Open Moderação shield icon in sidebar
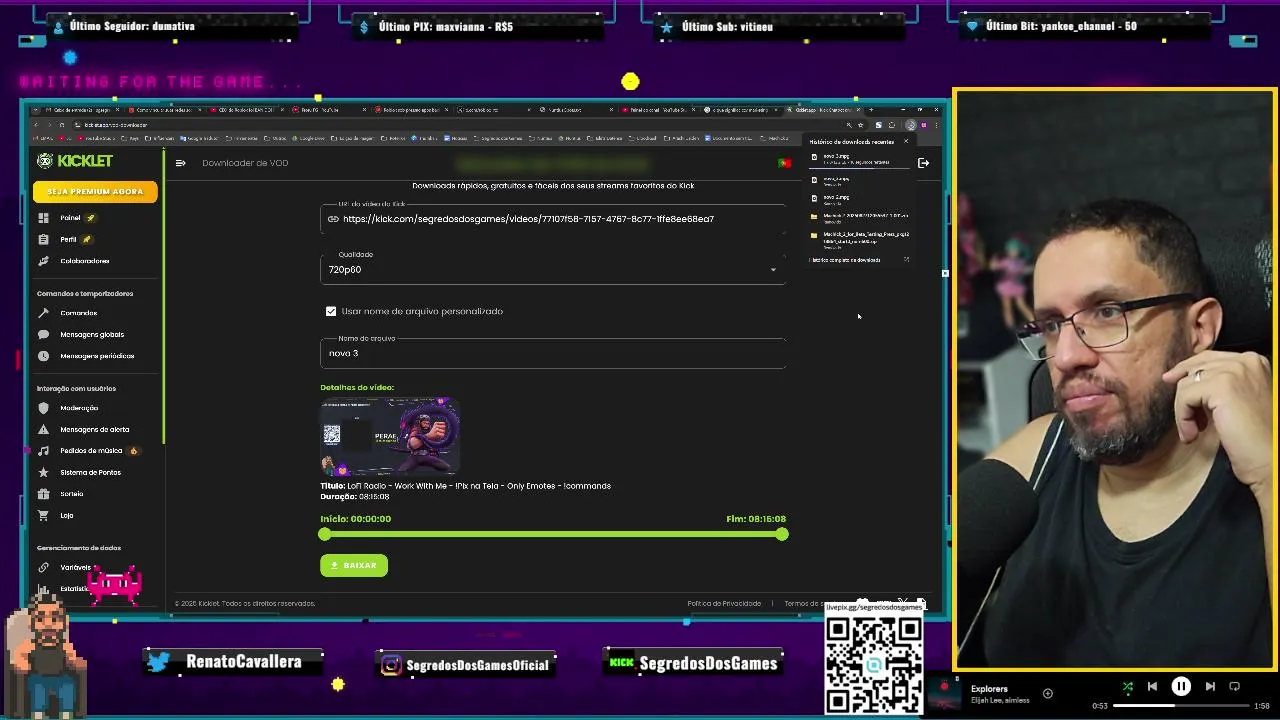Viewport: 1280px width, 720px height. 43,408
